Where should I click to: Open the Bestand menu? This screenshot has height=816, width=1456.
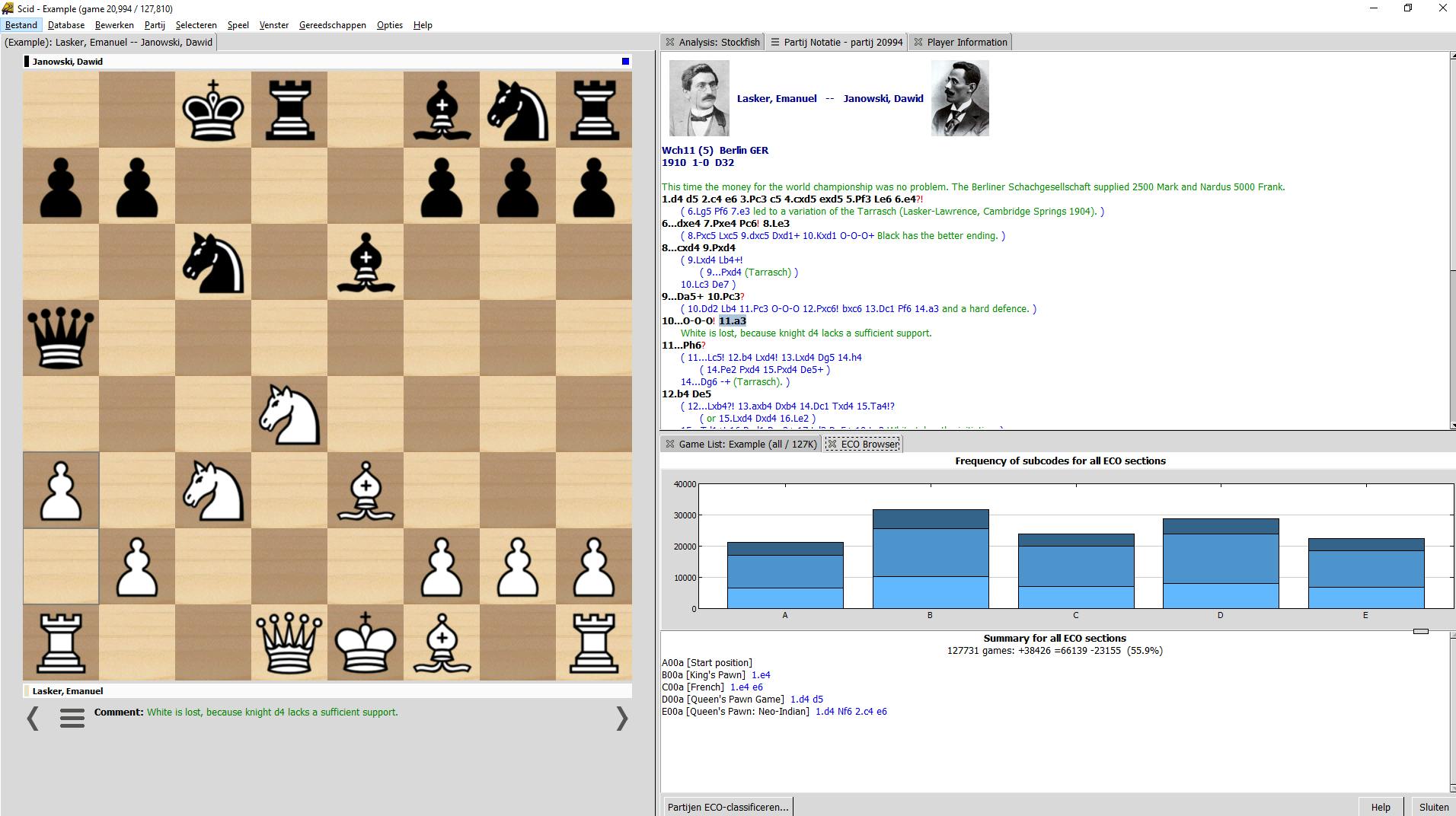click(21, 25)
